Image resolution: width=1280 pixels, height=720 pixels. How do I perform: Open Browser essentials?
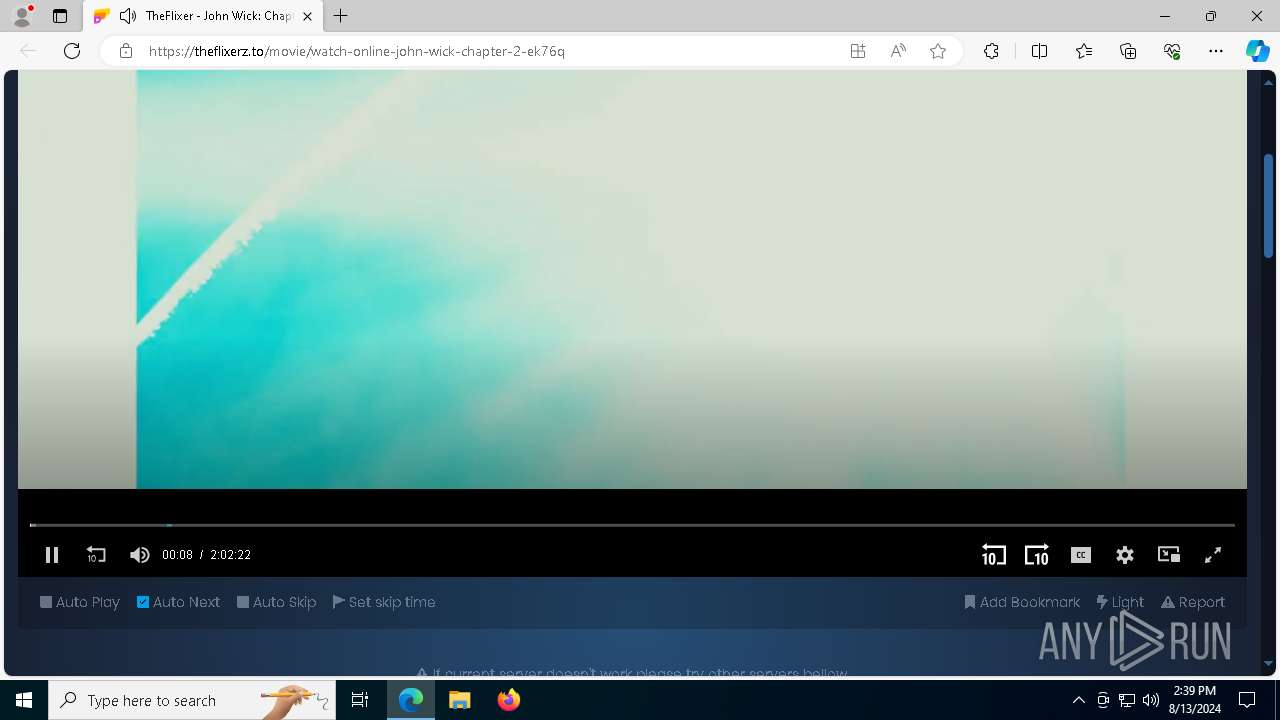1172,51
